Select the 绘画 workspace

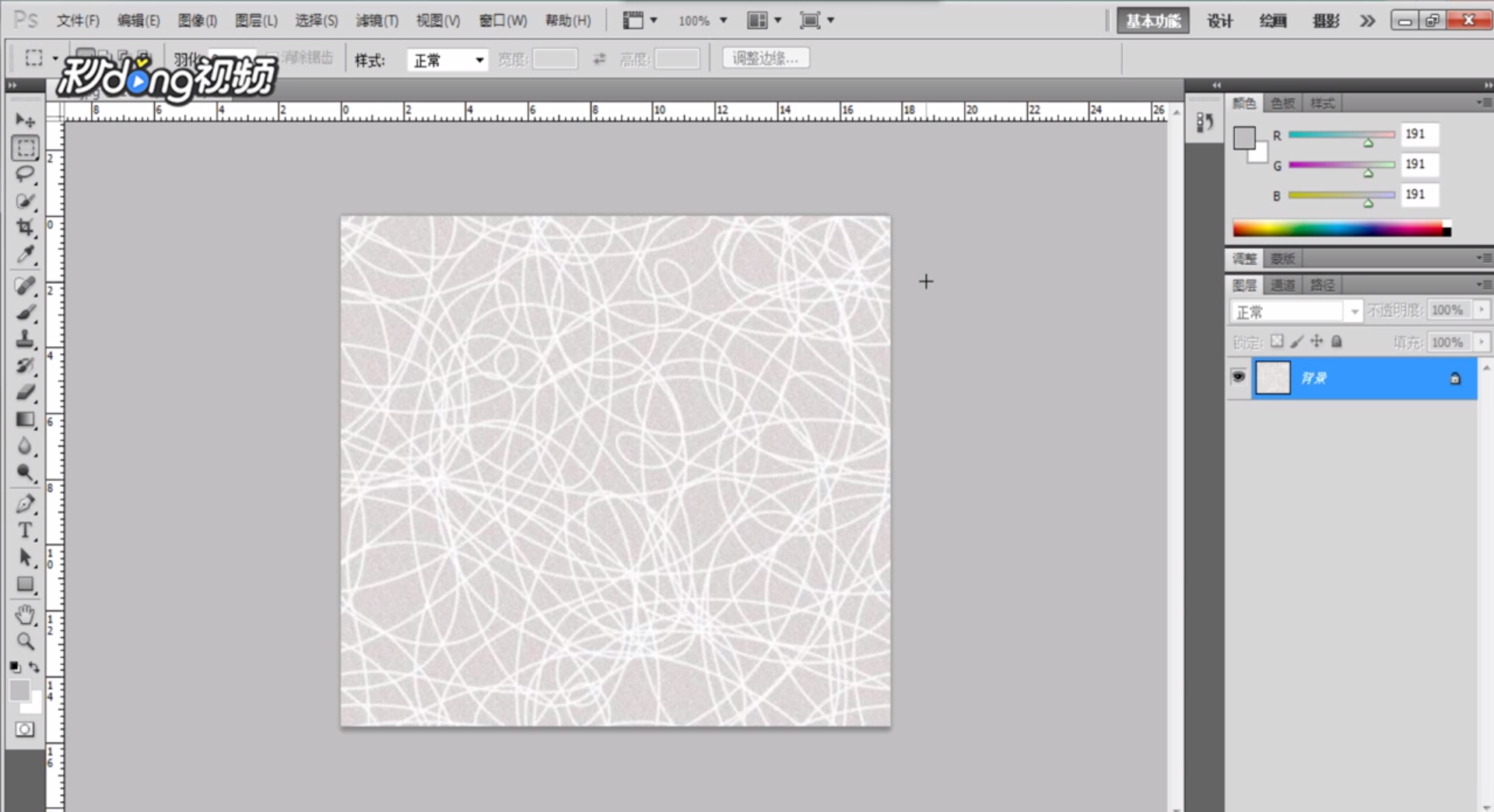coord(1272,21)
